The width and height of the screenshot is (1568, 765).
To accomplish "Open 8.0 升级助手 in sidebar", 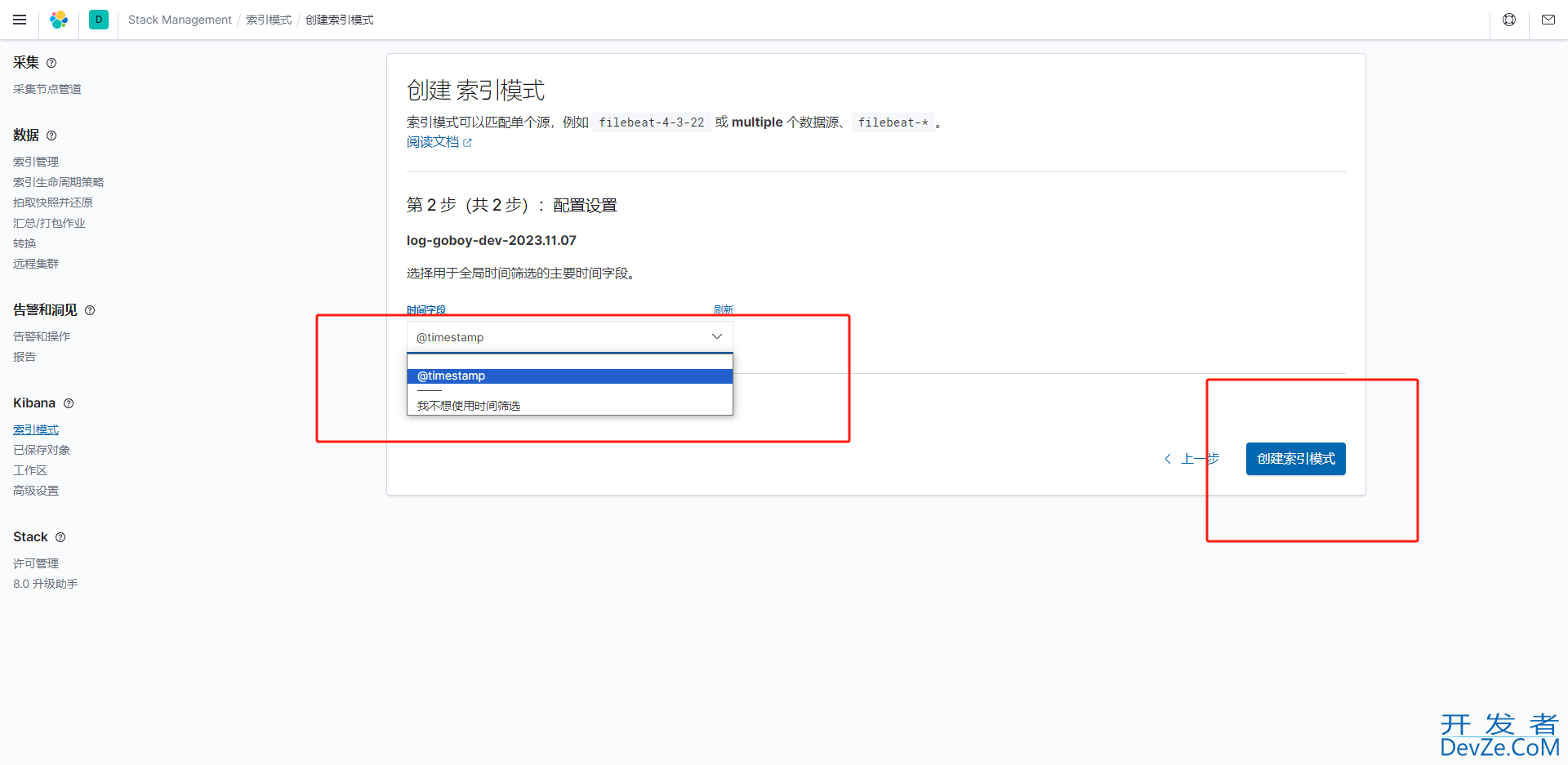I will [46, 584].
